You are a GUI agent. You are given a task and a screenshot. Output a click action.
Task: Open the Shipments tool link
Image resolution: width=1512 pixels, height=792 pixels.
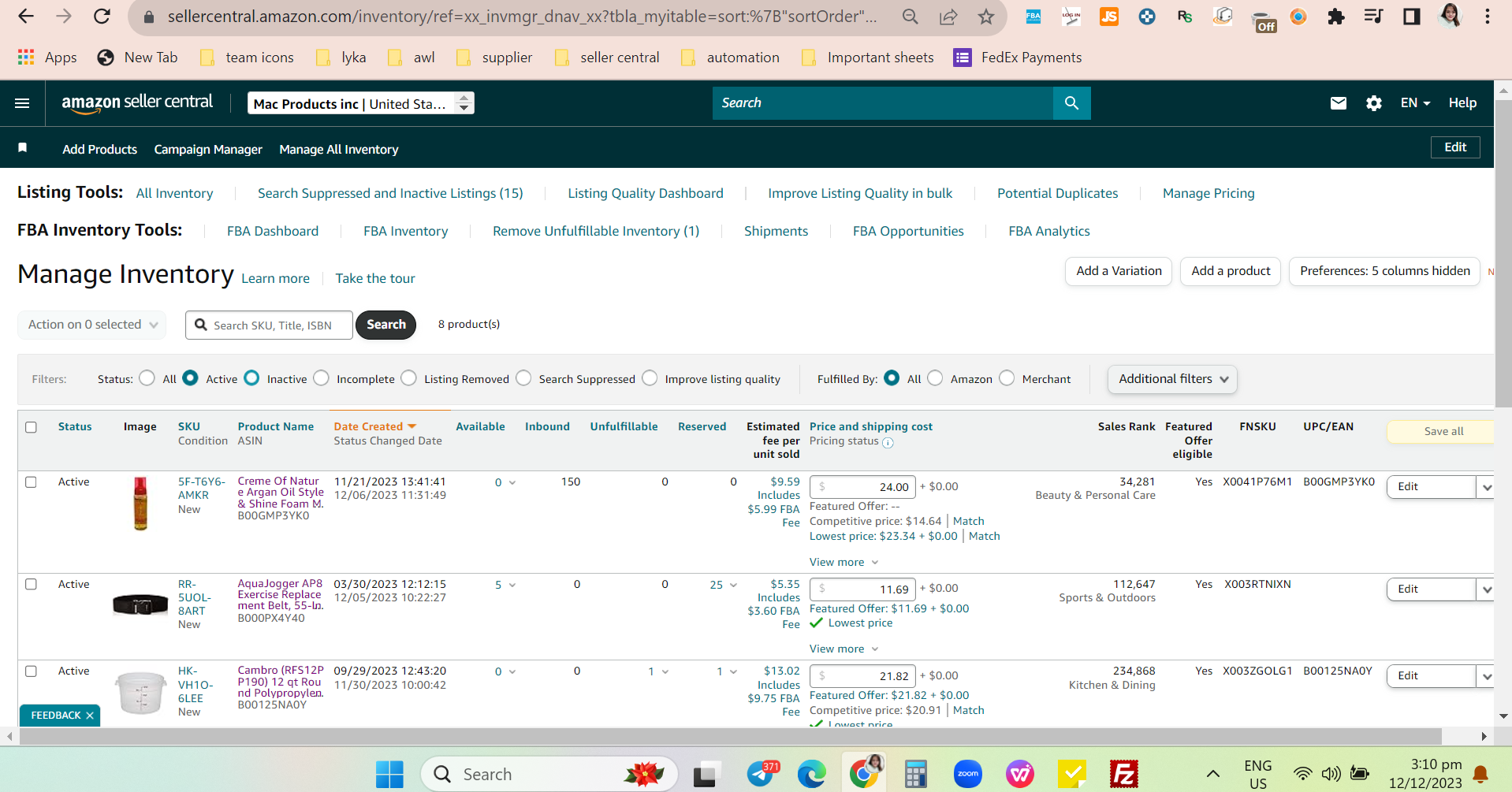(x=776, y=231)
